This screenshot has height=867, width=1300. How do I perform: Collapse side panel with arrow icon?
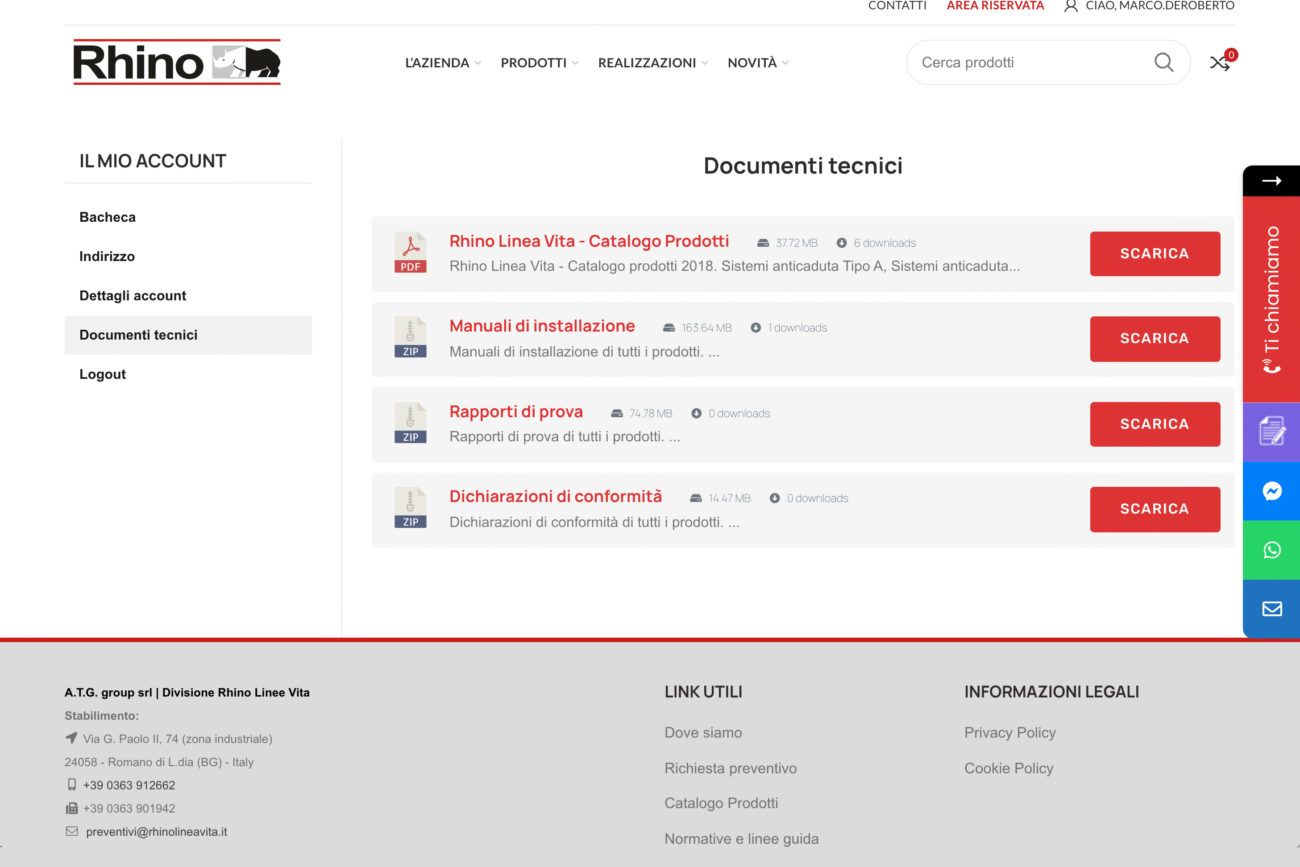(x=1271, y=181)
